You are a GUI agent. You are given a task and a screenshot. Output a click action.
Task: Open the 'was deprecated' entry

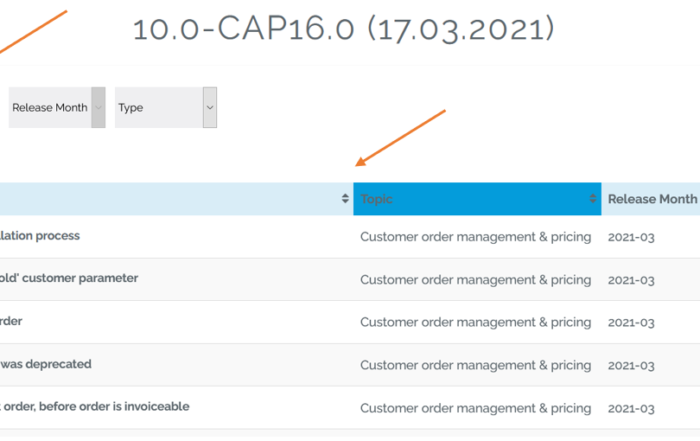(x=46, y=364)
